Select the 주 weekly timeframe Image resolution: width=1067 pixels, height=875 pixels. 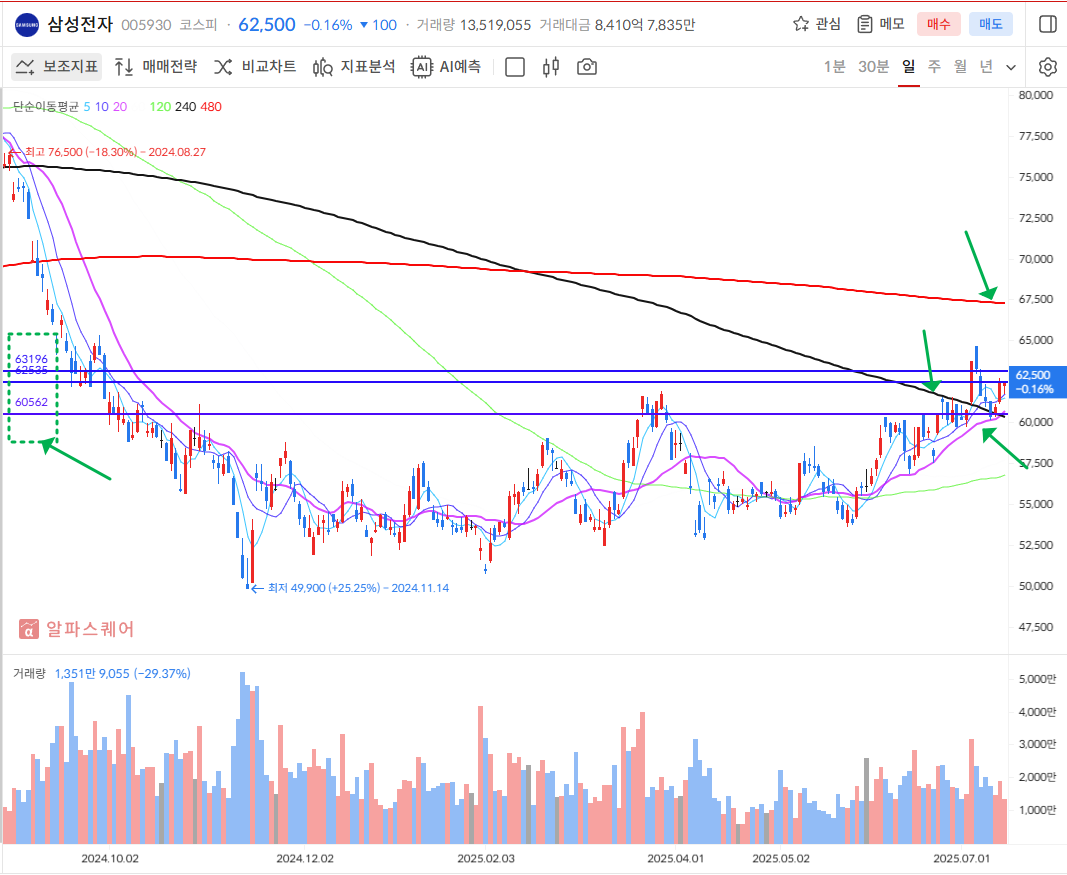coord(934,67)
